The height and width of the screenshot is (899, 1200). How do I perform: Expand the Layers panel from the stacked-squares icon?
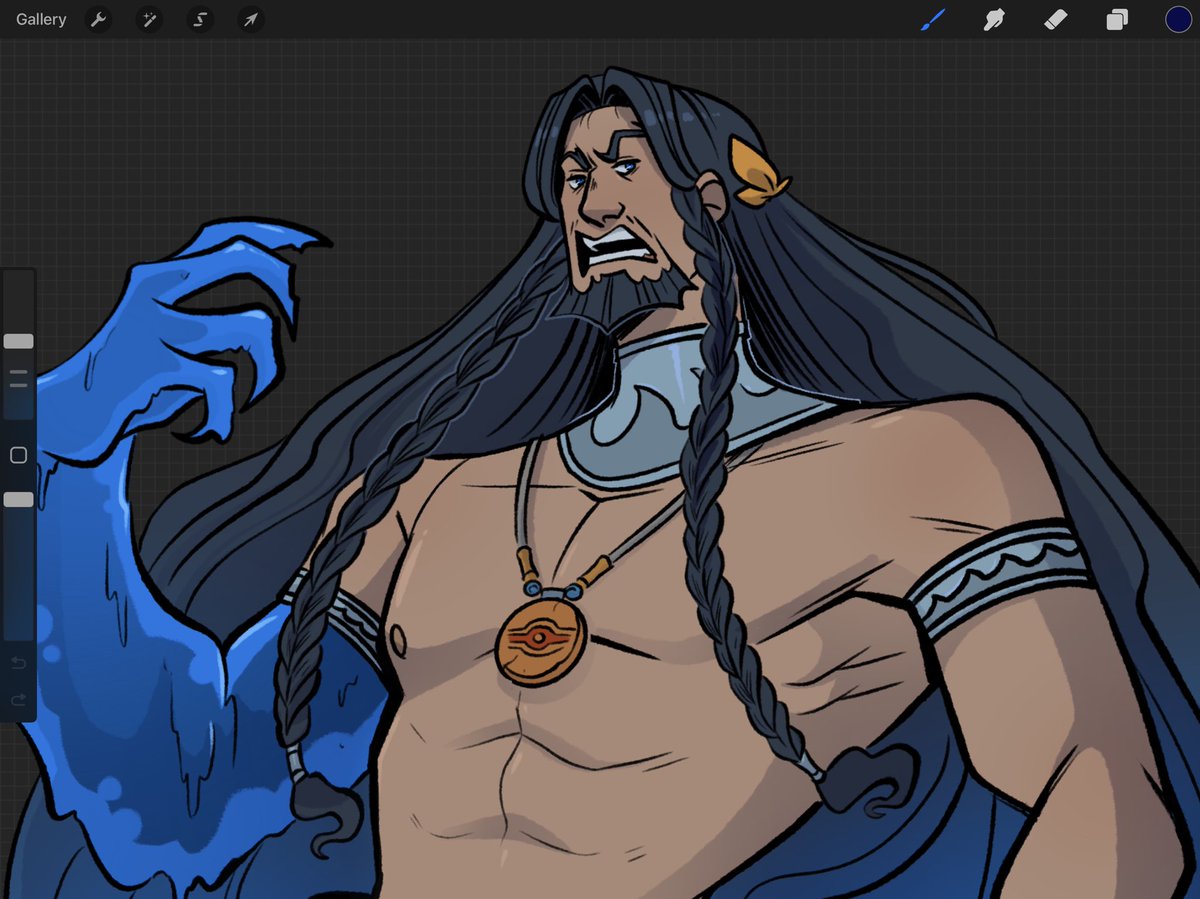(1117, 19)
